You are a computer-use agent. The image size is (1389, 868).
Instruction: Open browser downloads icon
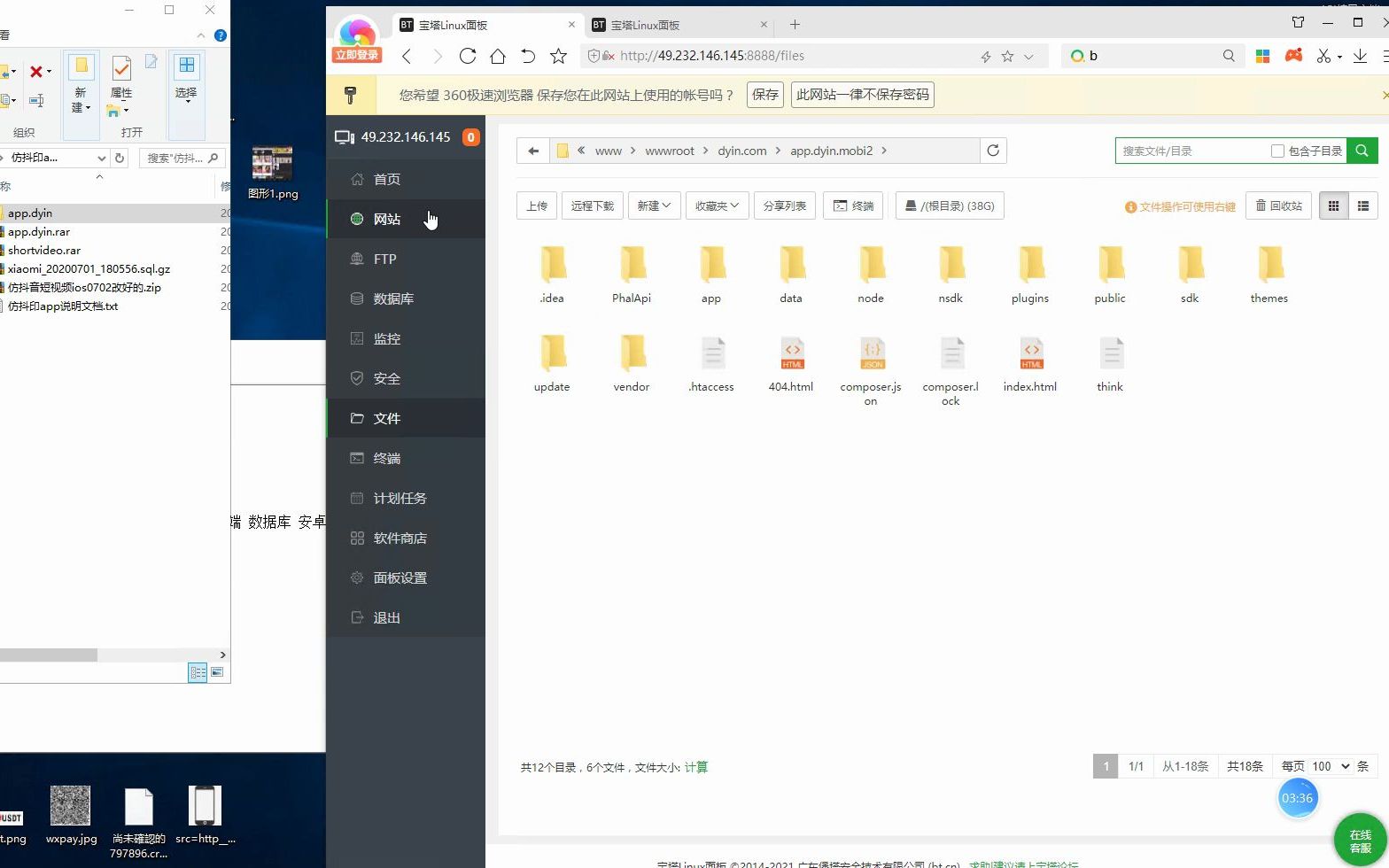pyautogui.click(x=1360, y=56)
